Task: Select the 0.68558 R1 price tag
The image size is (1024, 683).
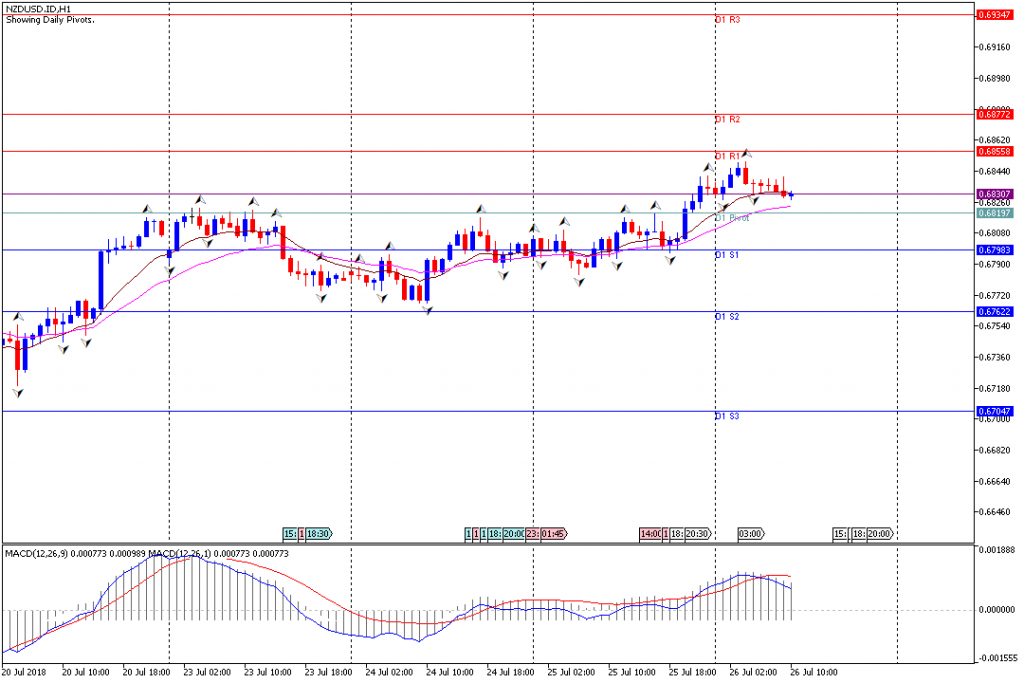Action: click(993, 151)
